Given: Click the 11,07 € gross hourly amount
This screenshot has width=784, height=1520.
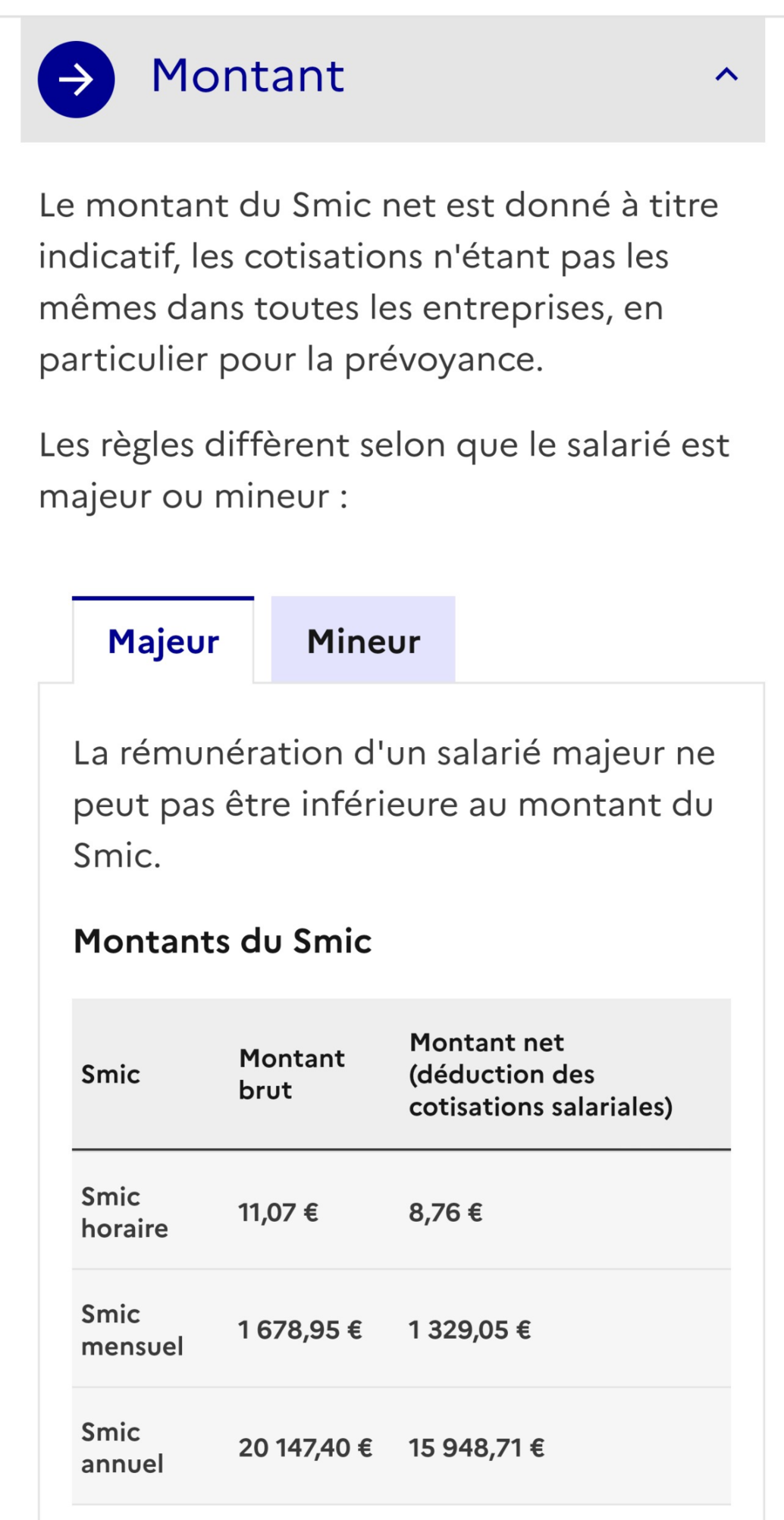Looking at the screenshot, I should pyautogui.click(x=278, y=1213).
